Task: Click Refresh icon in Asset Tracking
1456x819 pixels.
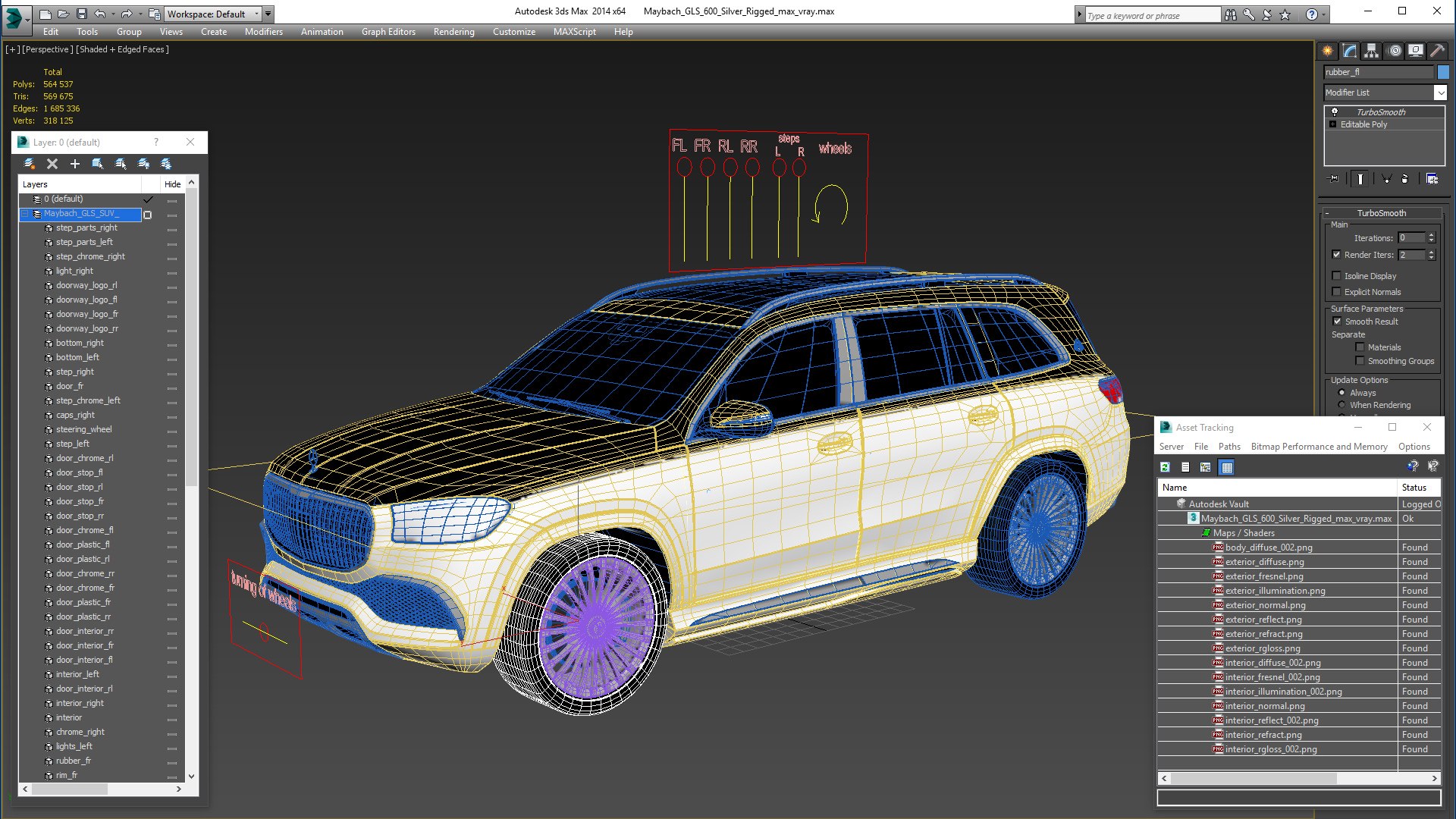Action: click(x=1166, y=467)
